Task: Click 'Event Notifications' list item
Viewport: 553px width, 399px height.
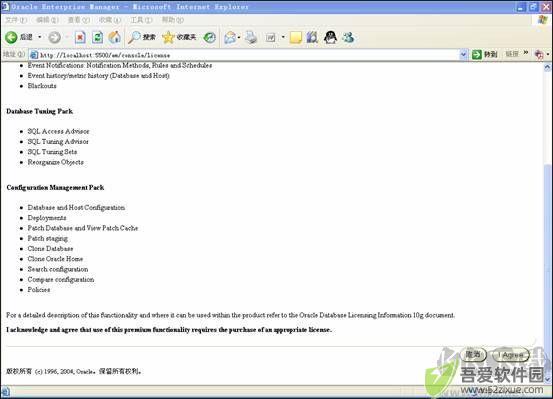Action: click(x=120, y=65)
